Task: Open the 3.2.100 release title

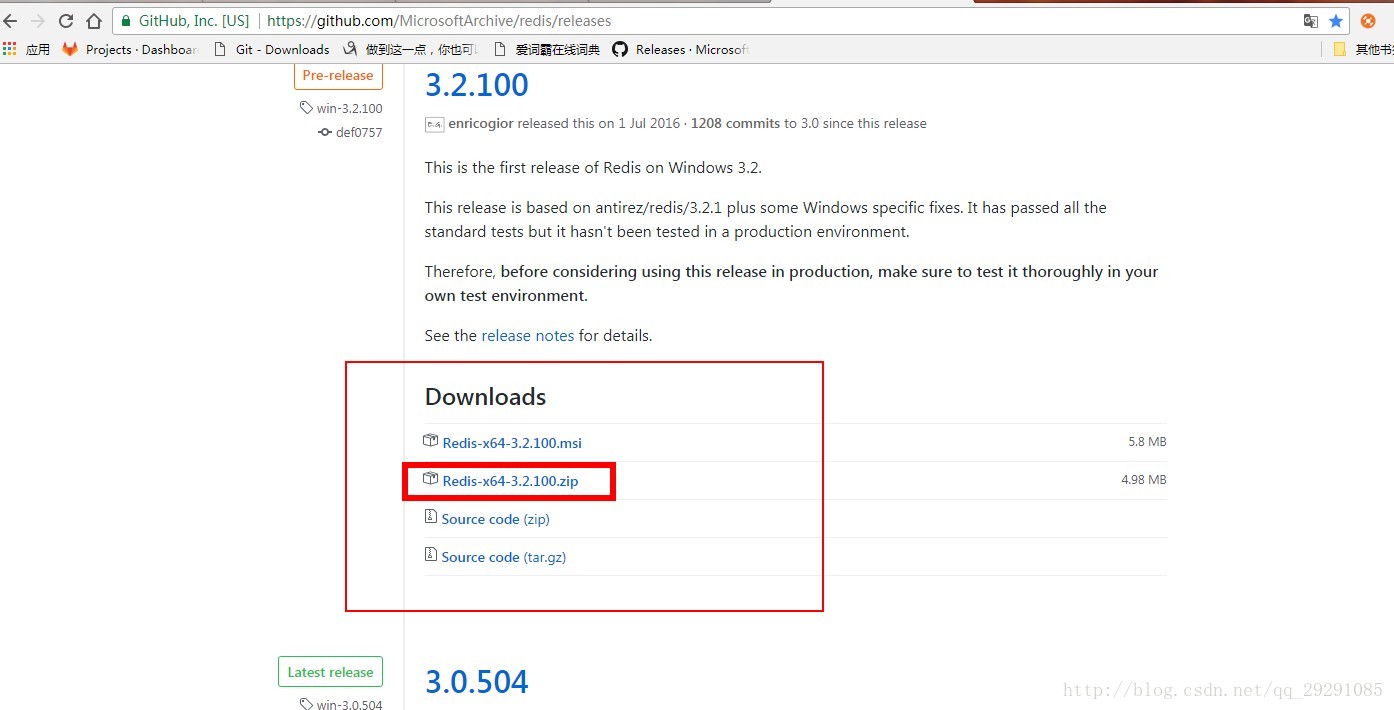Action: 477,85
